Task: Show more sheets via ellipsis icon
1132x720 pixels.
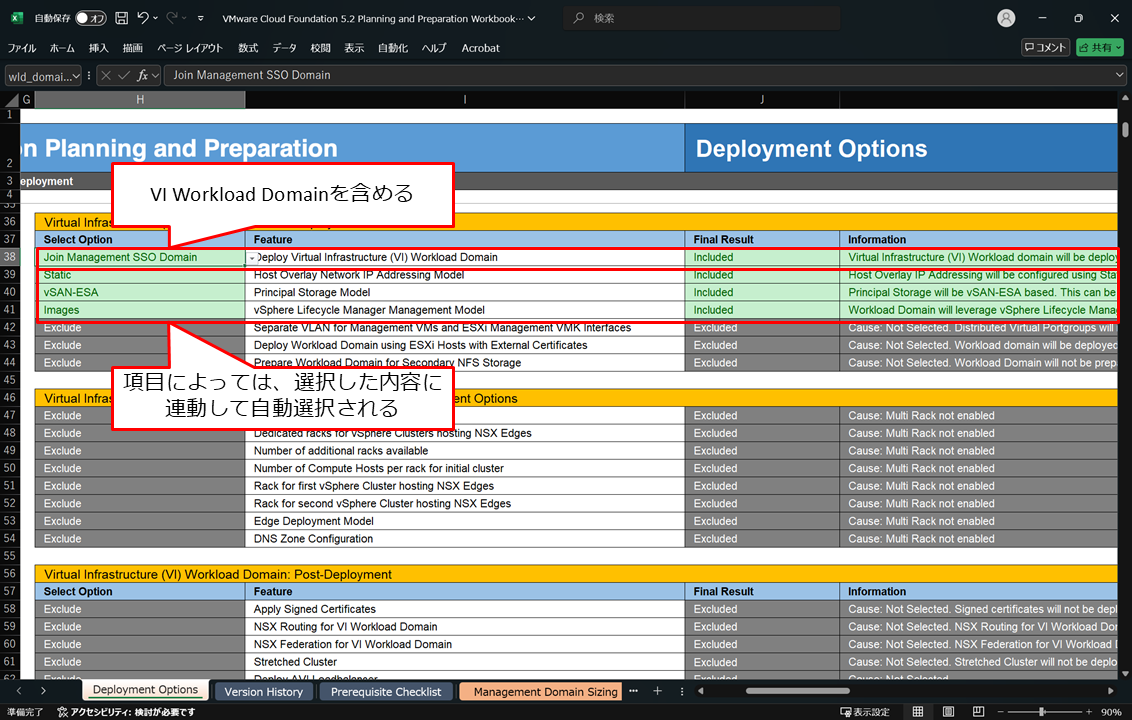Action: click(x=633, y=691)
